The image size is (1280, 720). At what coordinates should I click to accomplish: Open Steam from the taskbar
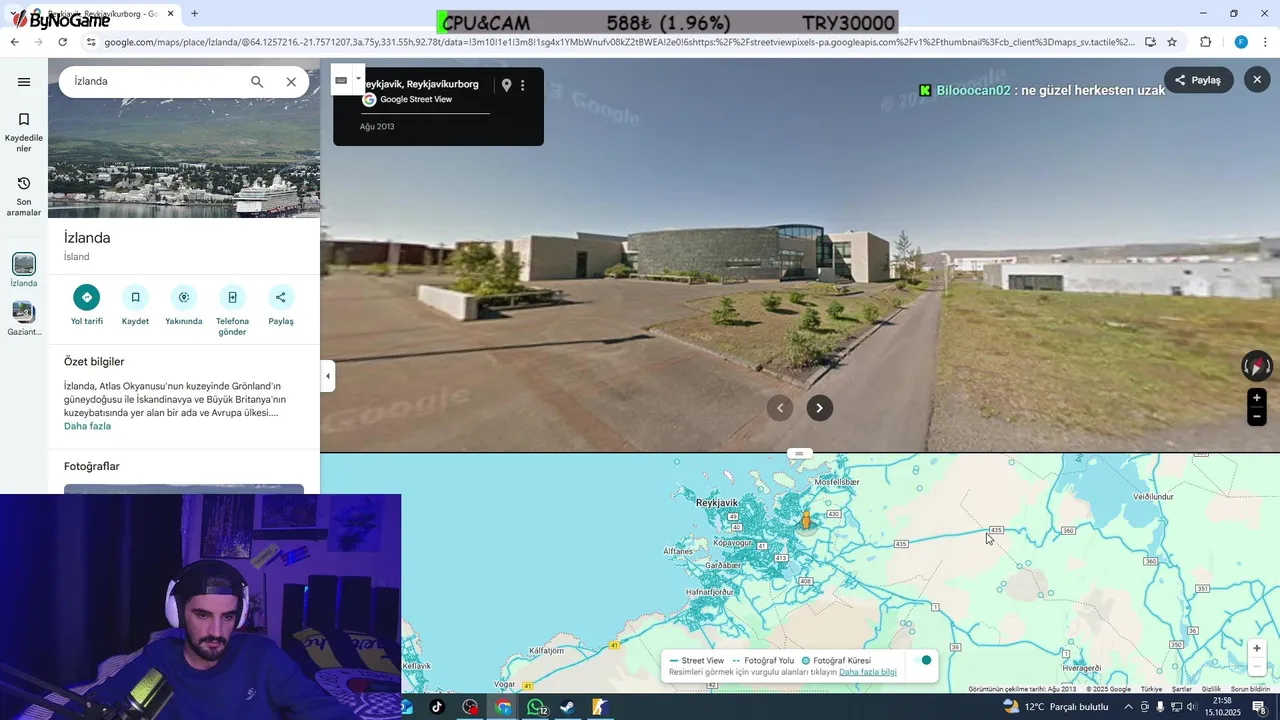[x=567, y=707]
